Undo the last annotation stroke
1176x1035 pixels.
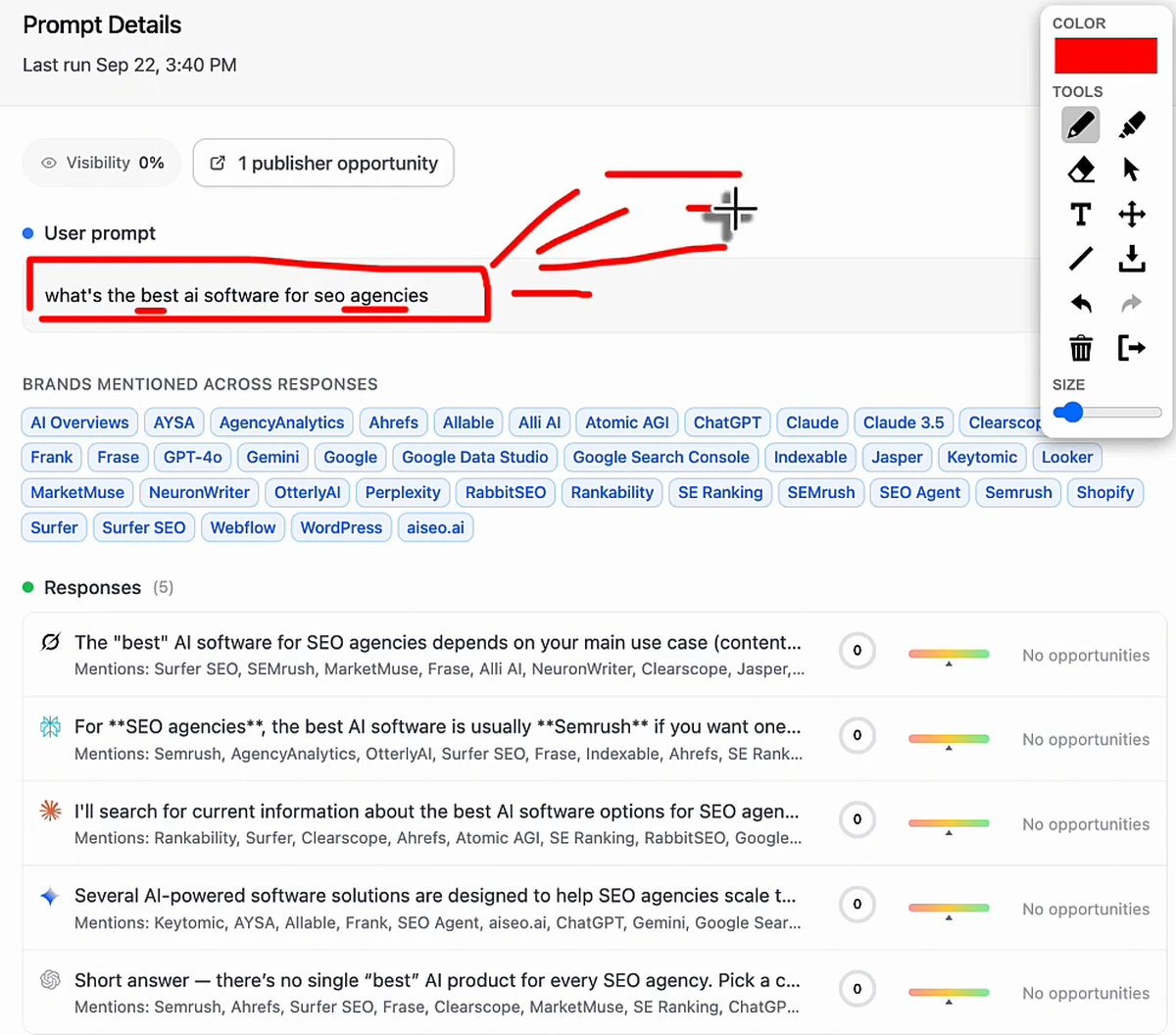pos(1080,303)
